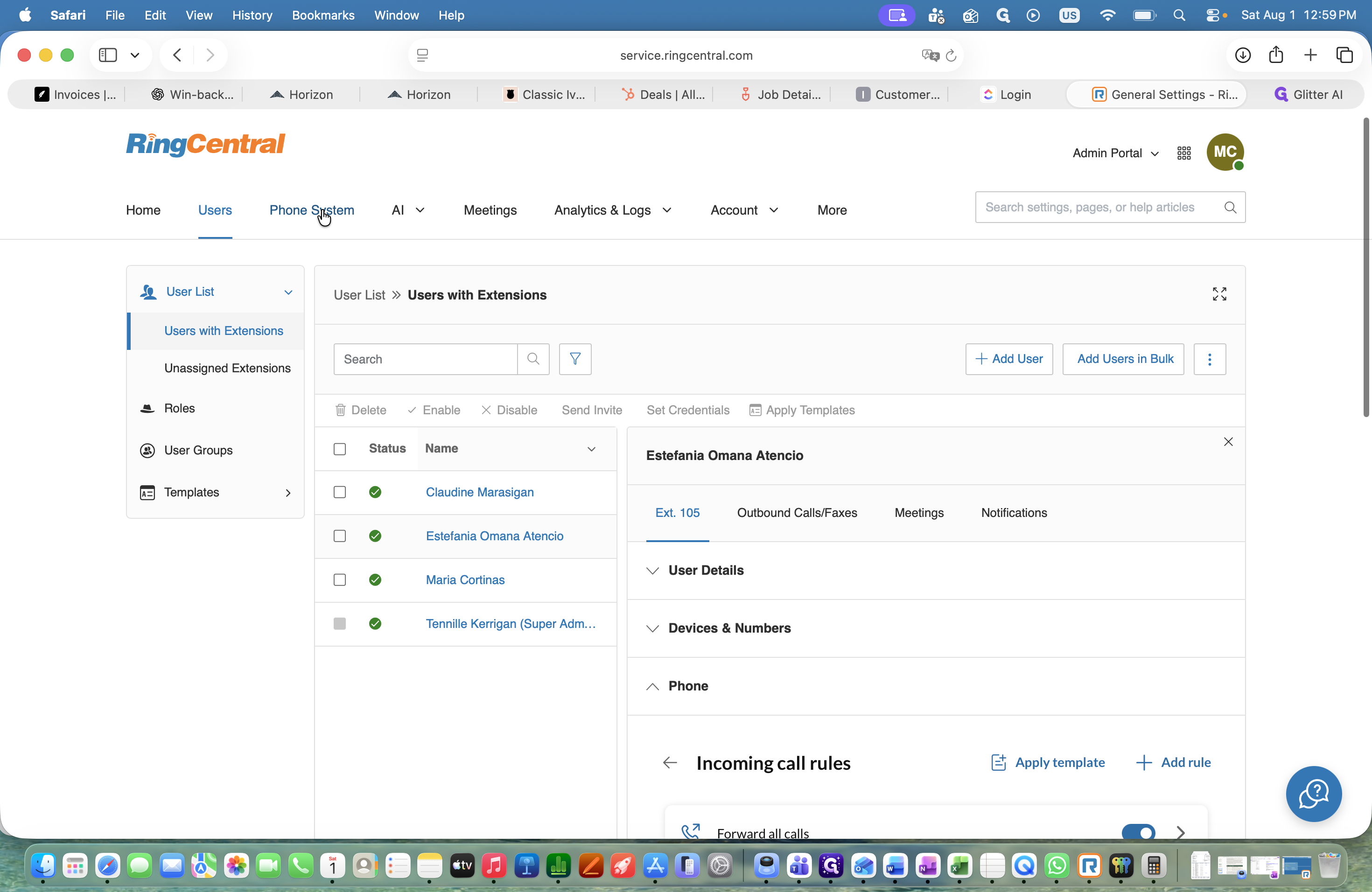Check Maria Cortinas row checkbox
The image size is (1372, 892).
(x=340, y=580)
